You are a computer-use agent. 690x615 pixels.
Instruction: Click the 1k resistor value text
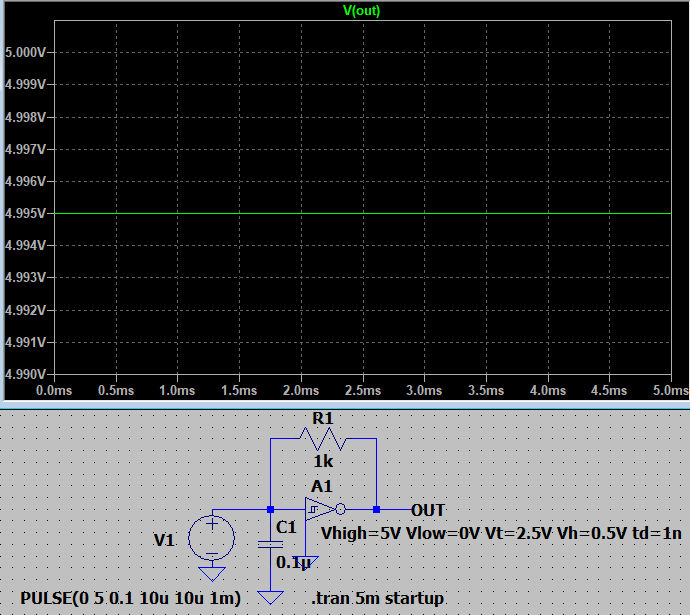click(x=322, y=464)
